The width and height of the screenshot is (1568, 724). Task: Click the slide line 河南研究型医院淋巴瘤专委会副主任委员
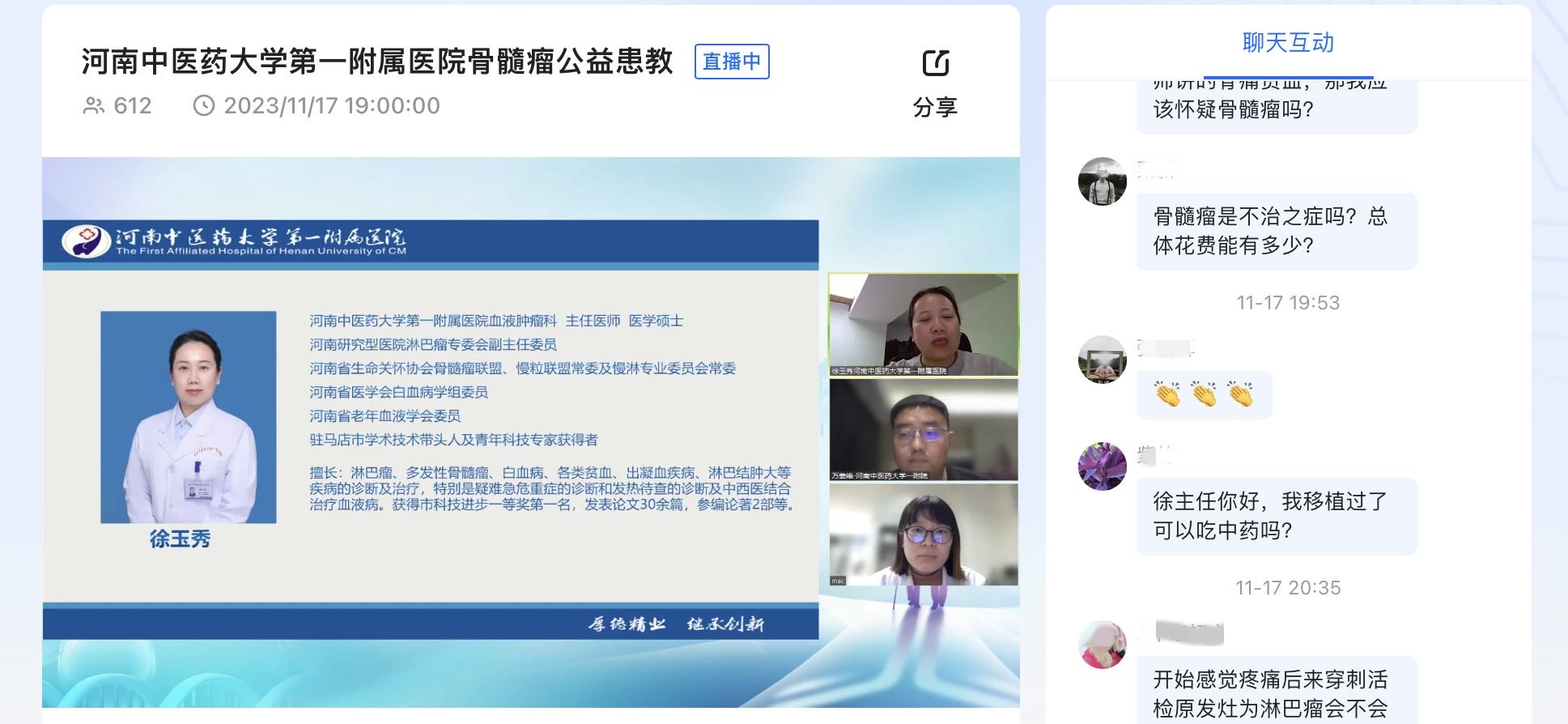click(x=433, y=345)
